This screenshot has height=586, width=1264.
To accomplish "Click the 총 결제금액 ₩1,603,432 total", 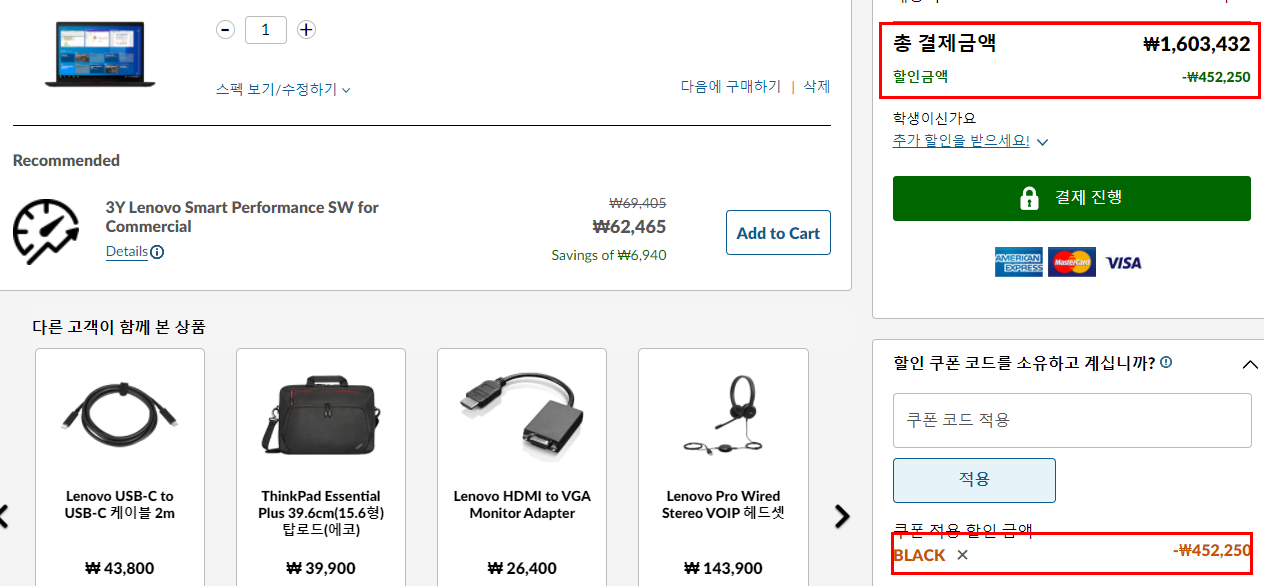I will point(1072,44).
